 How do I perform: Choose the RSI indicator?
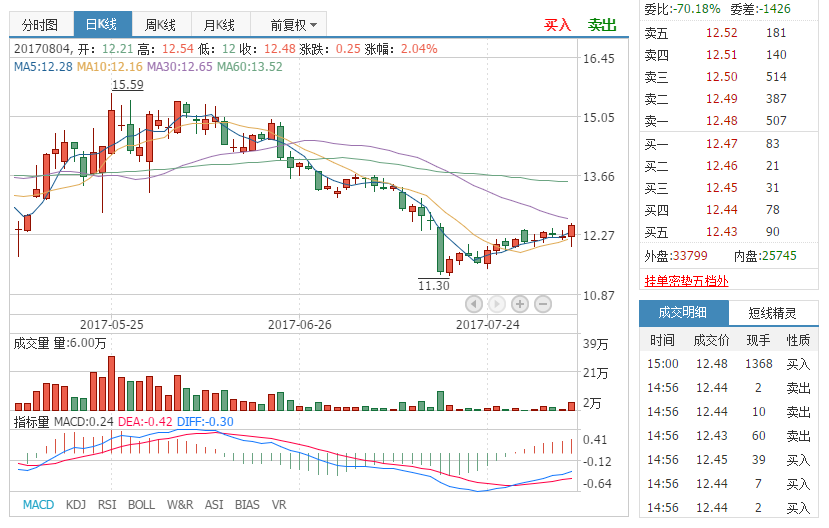[x=107, y=505]
